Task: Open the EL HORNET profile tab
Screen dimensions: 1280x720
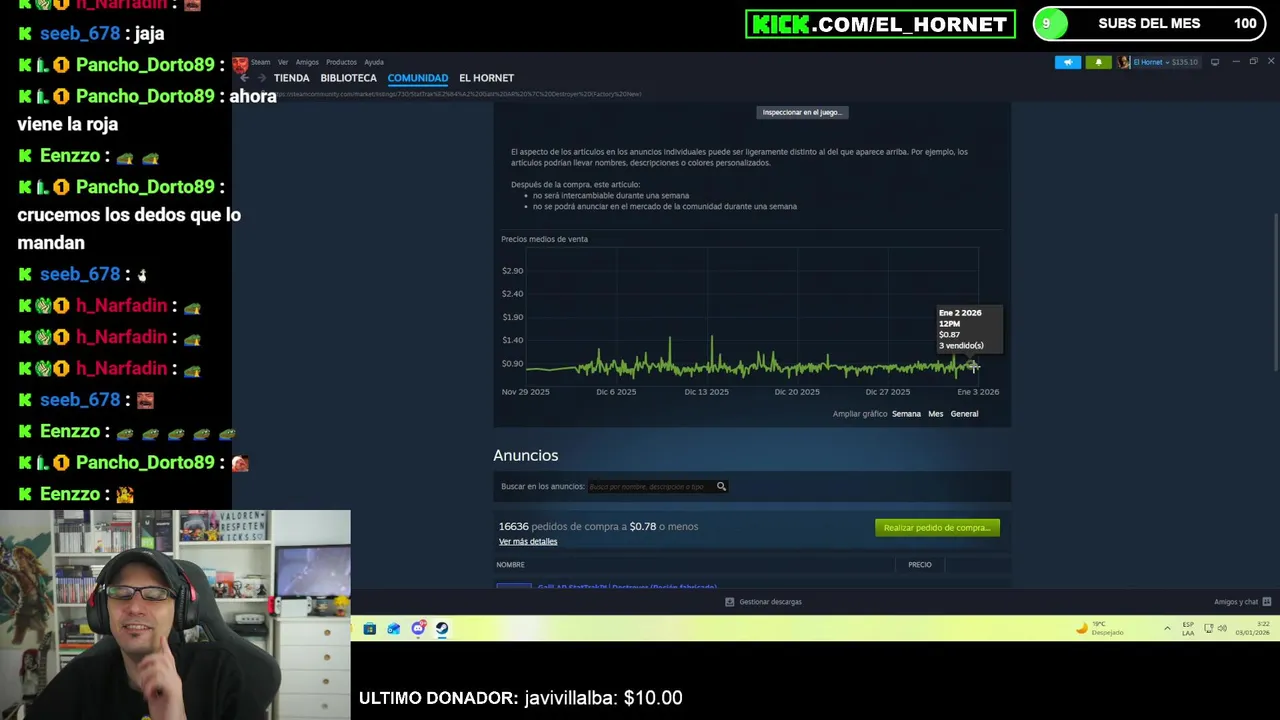Action: tap(487, 78)
